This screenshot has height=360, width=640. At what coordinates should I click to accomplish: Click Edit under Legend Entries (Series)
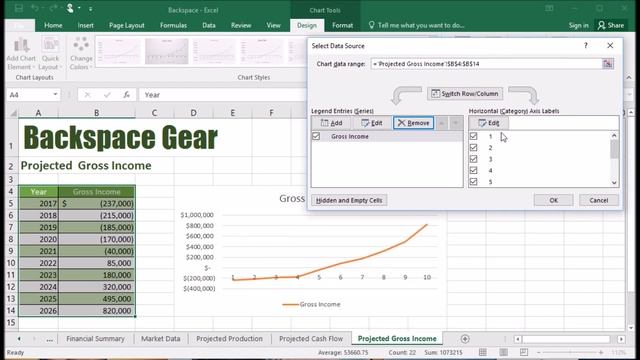click(371, 123)
